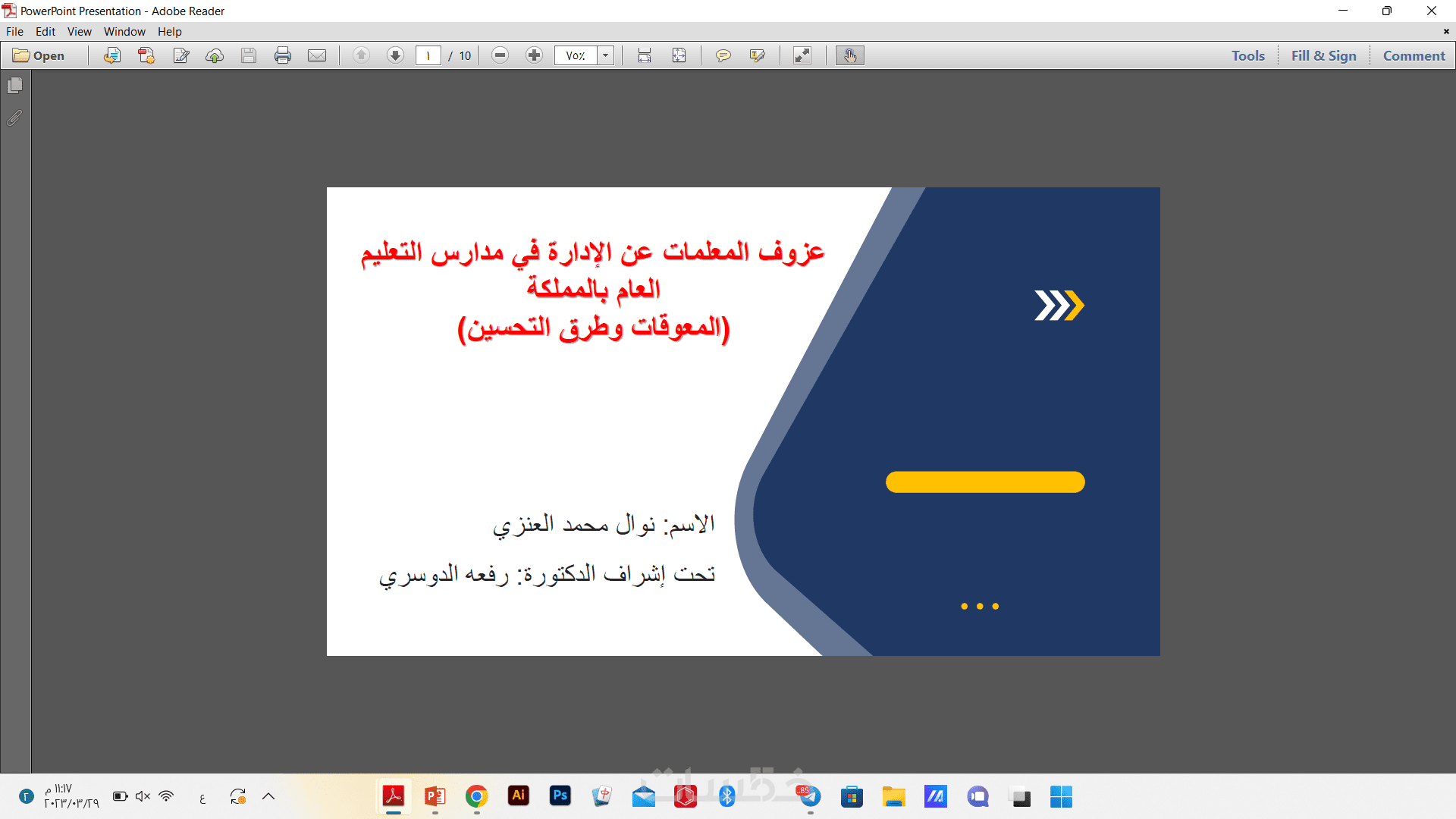Image resolution: width=1456 pixels, height=819 pixels.
Task: Open the zoom percentage dropdown
Action: [x=605, y=55]
